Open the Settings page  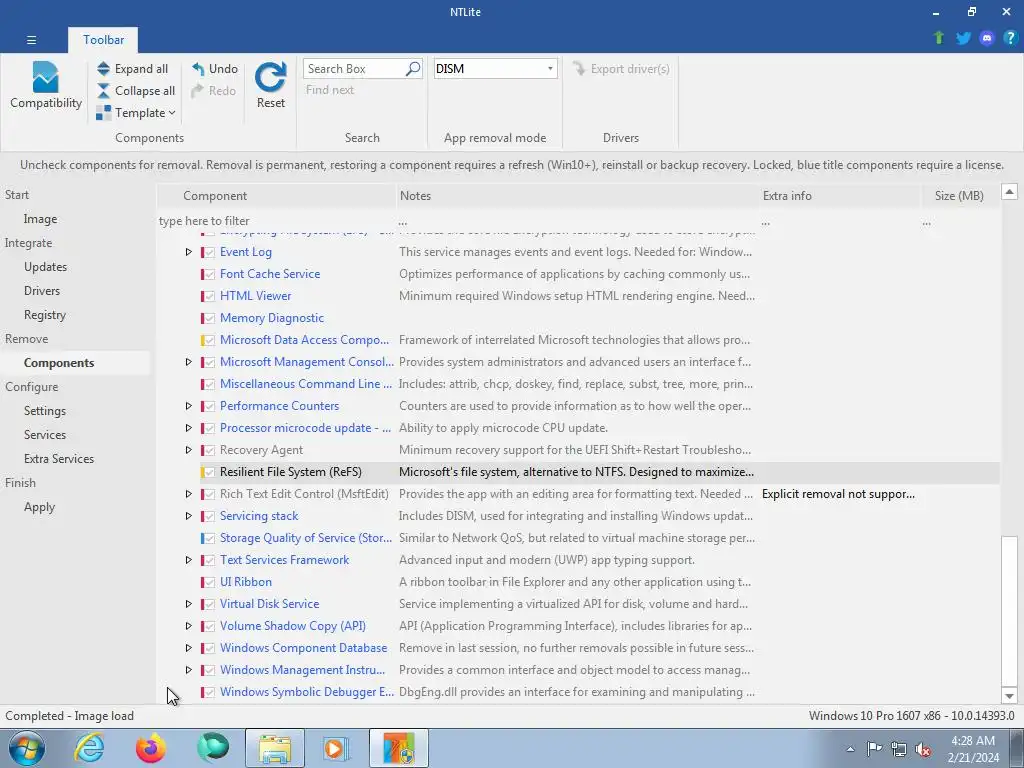coord(44,411)
